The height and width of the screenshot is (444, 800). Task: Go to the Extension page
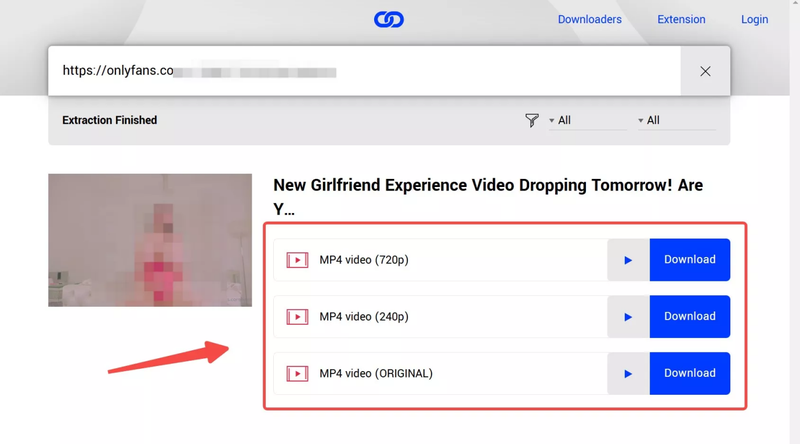tap(681, 19)
